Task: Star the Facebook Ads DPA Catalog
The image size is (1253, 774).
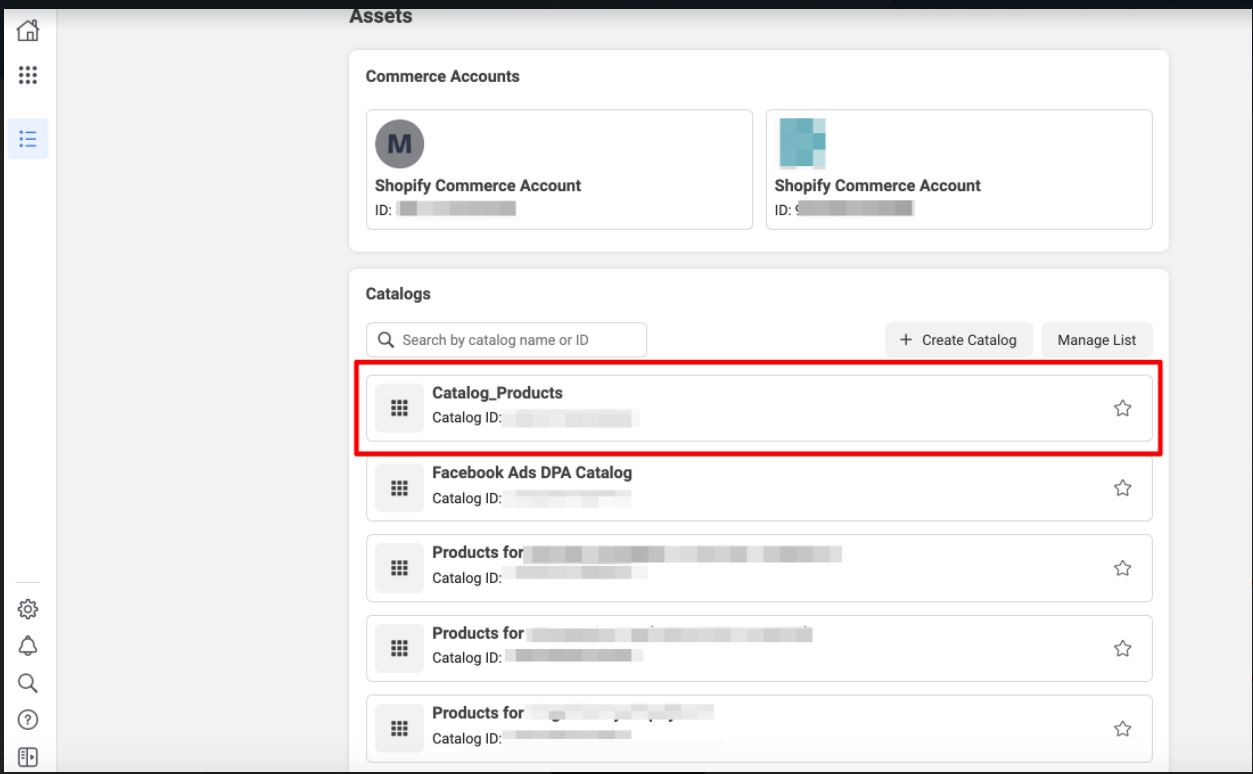Action: (x=1122, y=488)
